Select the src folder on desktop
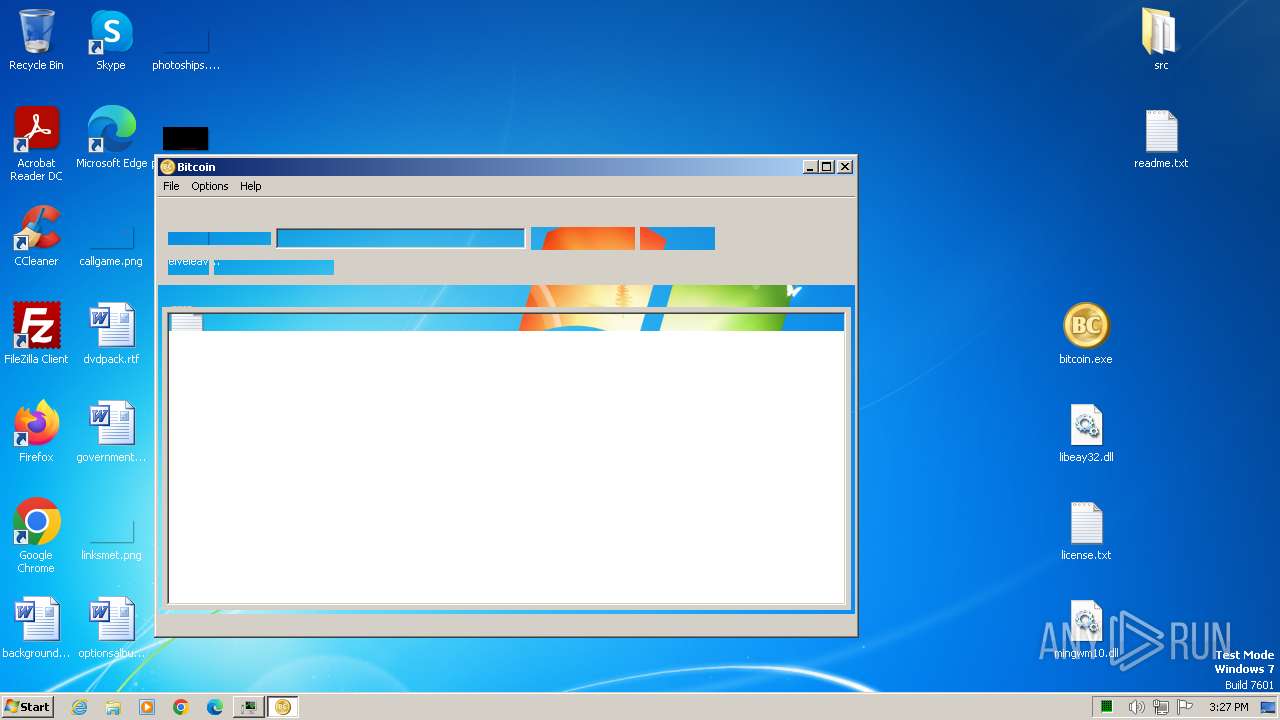Viewport: 1280px width, 720px height. point(1160,40)
